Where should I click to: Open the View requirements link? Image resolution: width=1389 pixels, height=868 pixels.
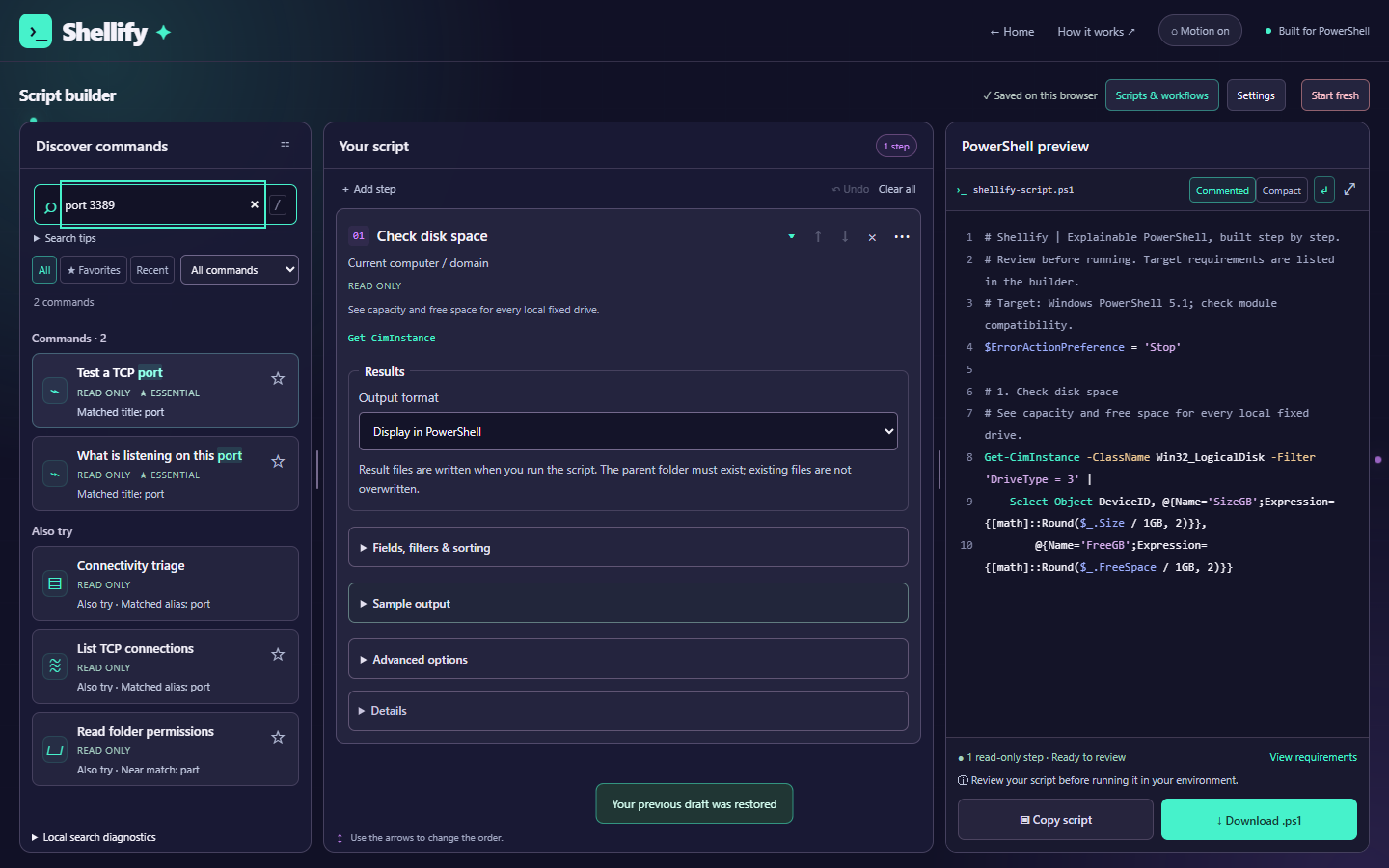click(1313, 757)
